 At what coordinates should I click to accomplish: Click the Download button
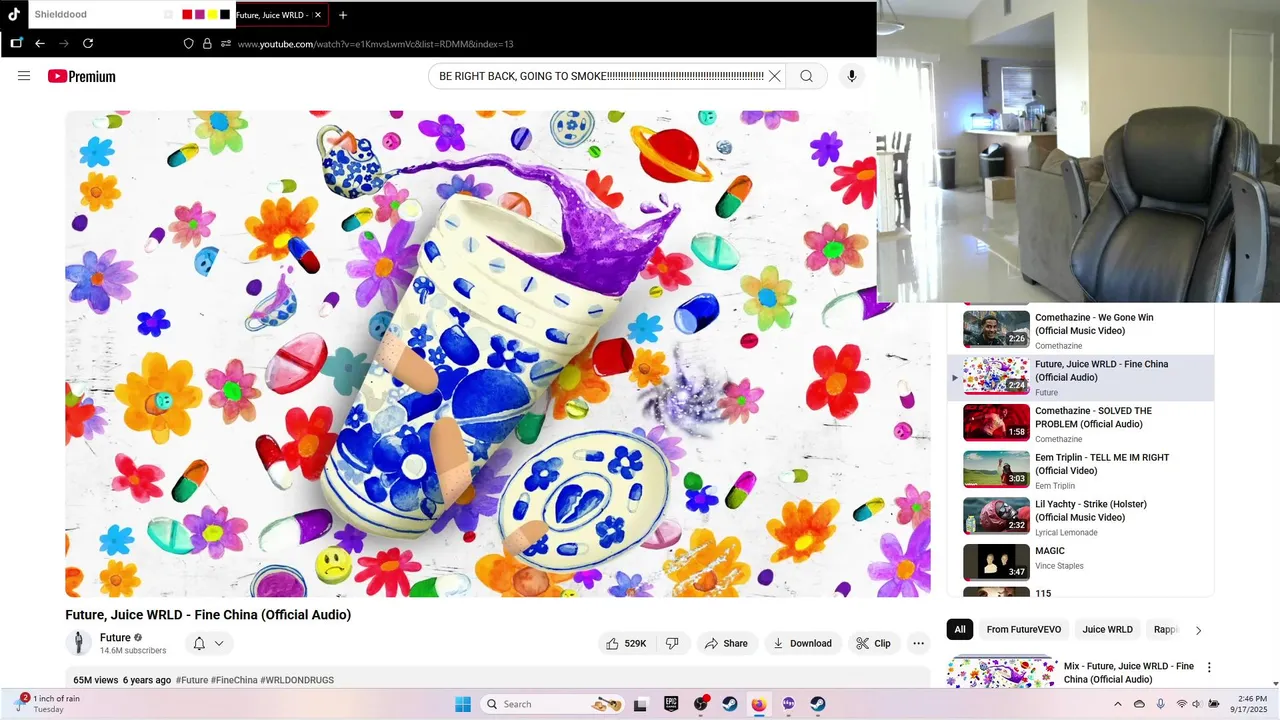tap(802, 643)
